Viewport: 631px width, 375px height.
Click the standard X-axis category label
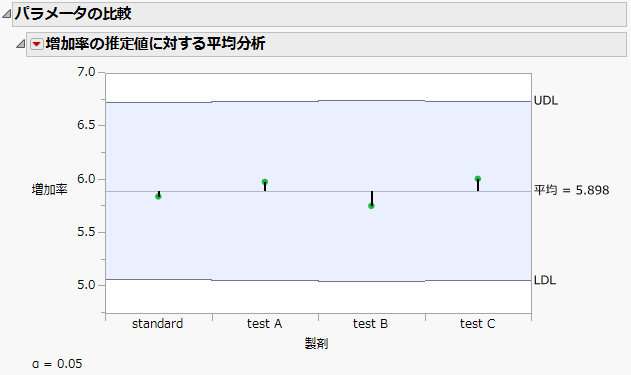pyautogui.click(x=157, y=323)
